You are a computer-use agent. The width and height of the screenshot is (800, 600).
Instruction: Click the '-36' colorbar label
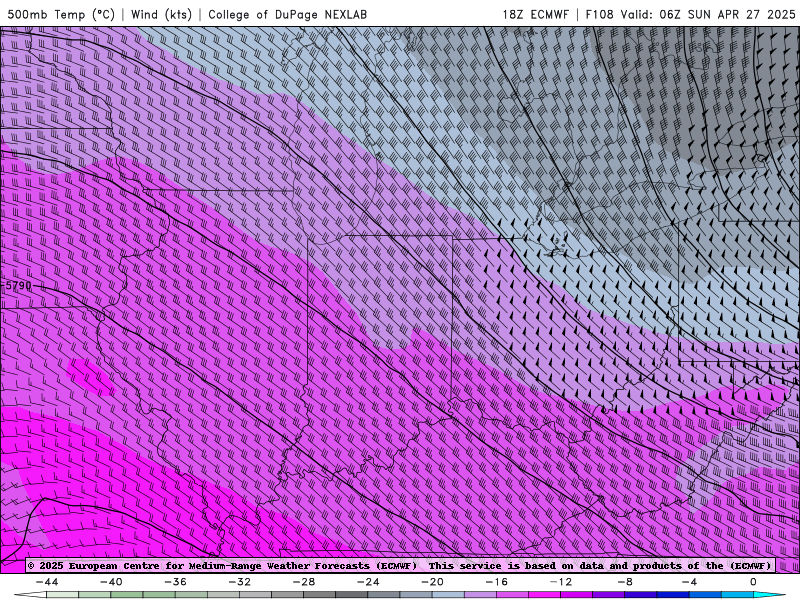point(176,582)
